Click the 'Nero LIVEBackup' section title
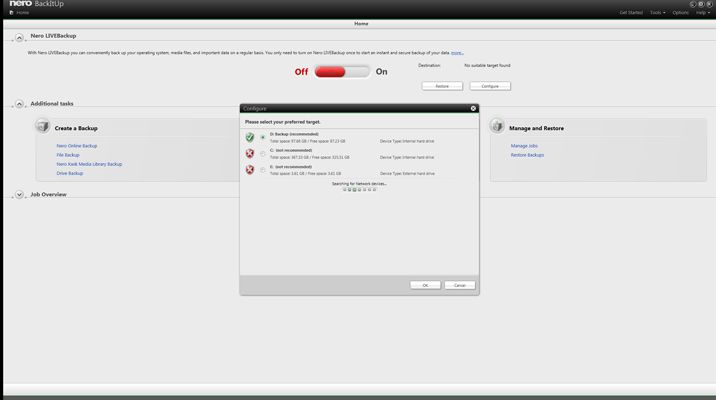 coord(53,36)
